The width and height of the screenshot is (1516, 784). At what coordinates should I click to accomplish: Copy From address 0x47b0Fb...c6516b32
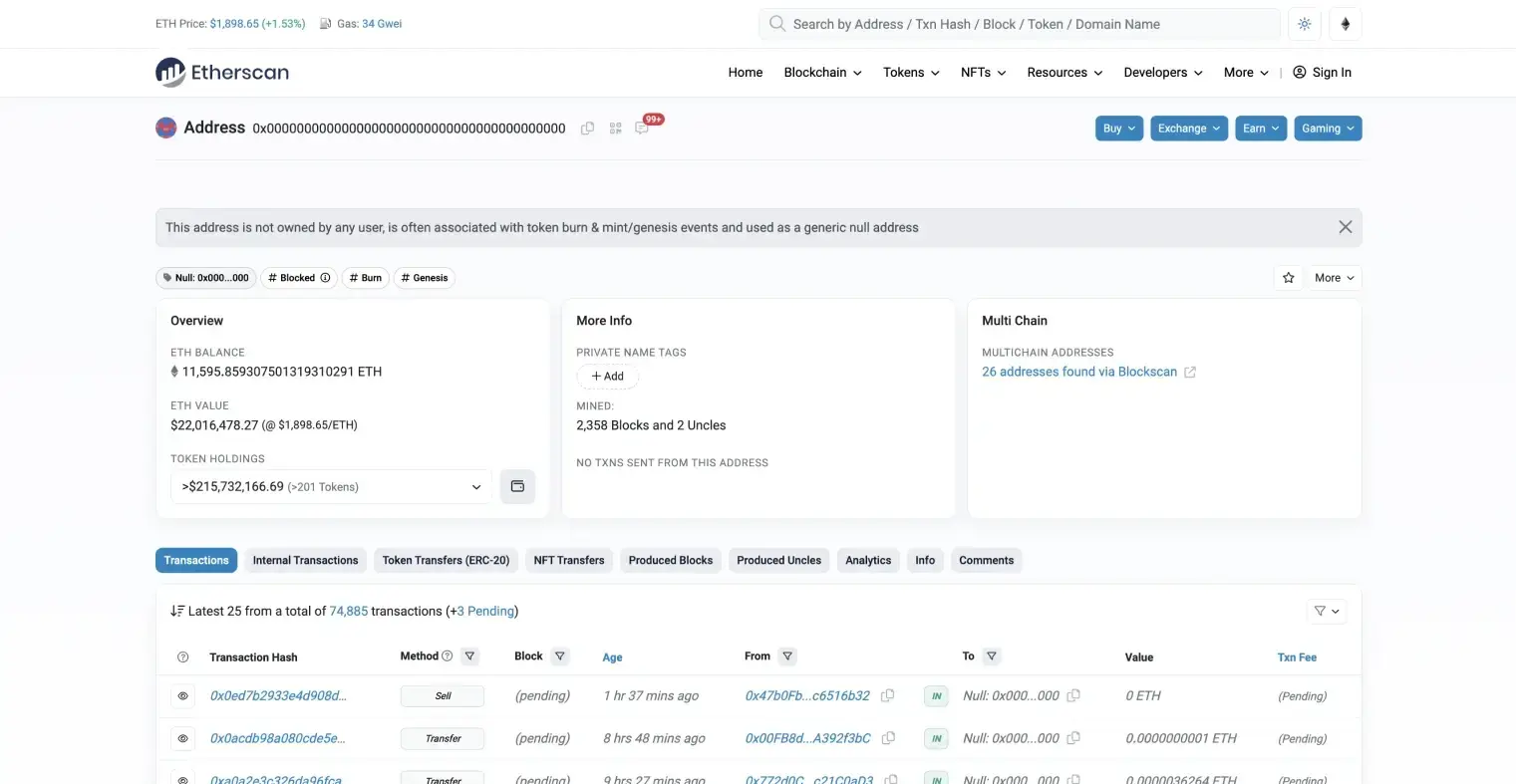887,695
